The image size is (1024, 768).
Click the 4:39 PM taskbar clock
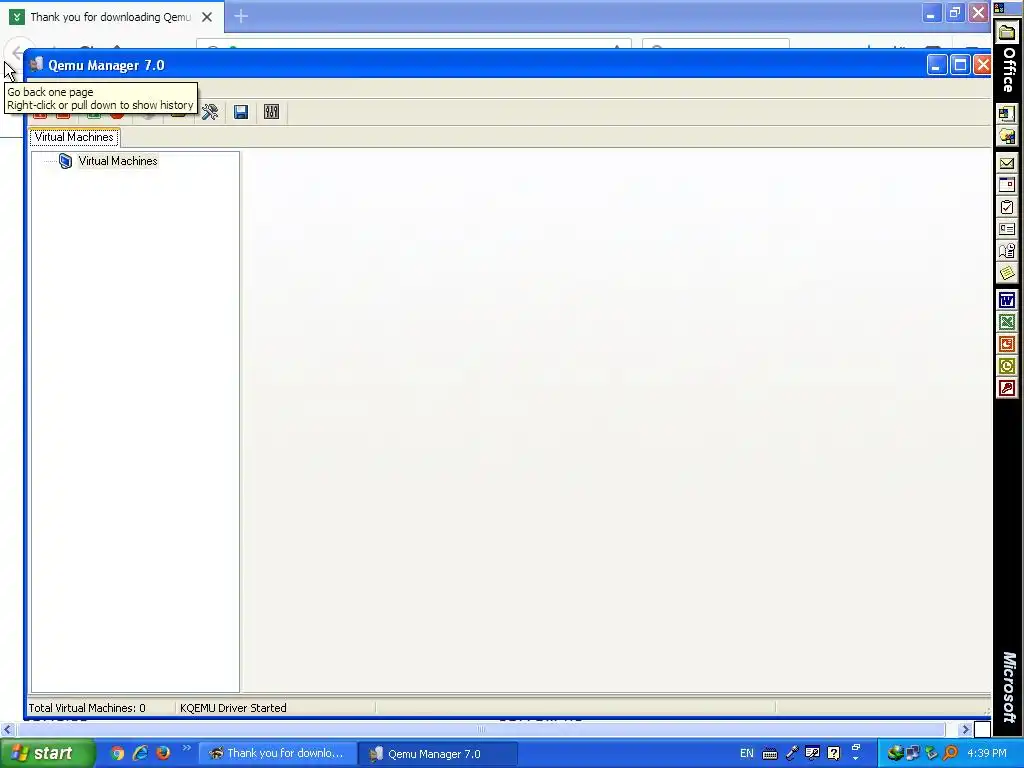[x=986, y=754]
